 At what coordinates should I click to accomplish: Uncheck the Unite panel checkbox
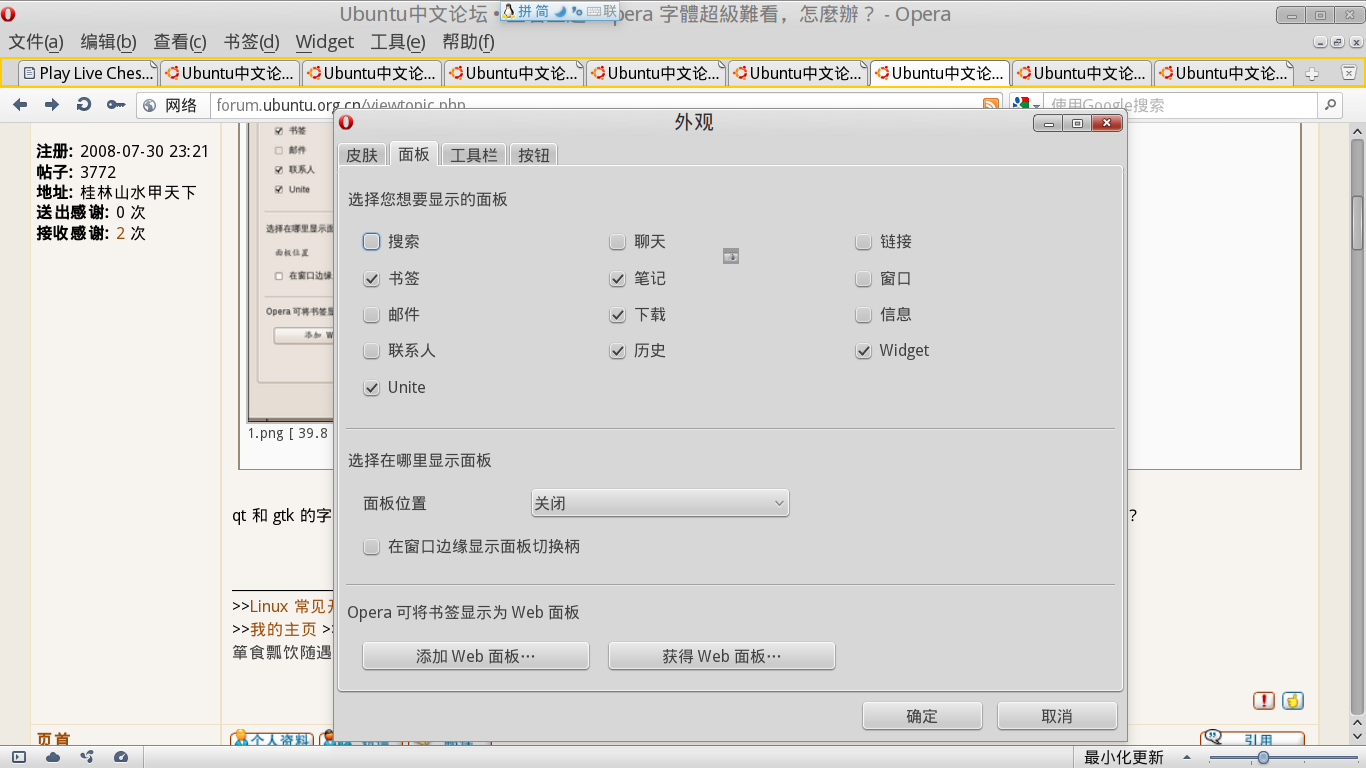click(x=372, y=388)
